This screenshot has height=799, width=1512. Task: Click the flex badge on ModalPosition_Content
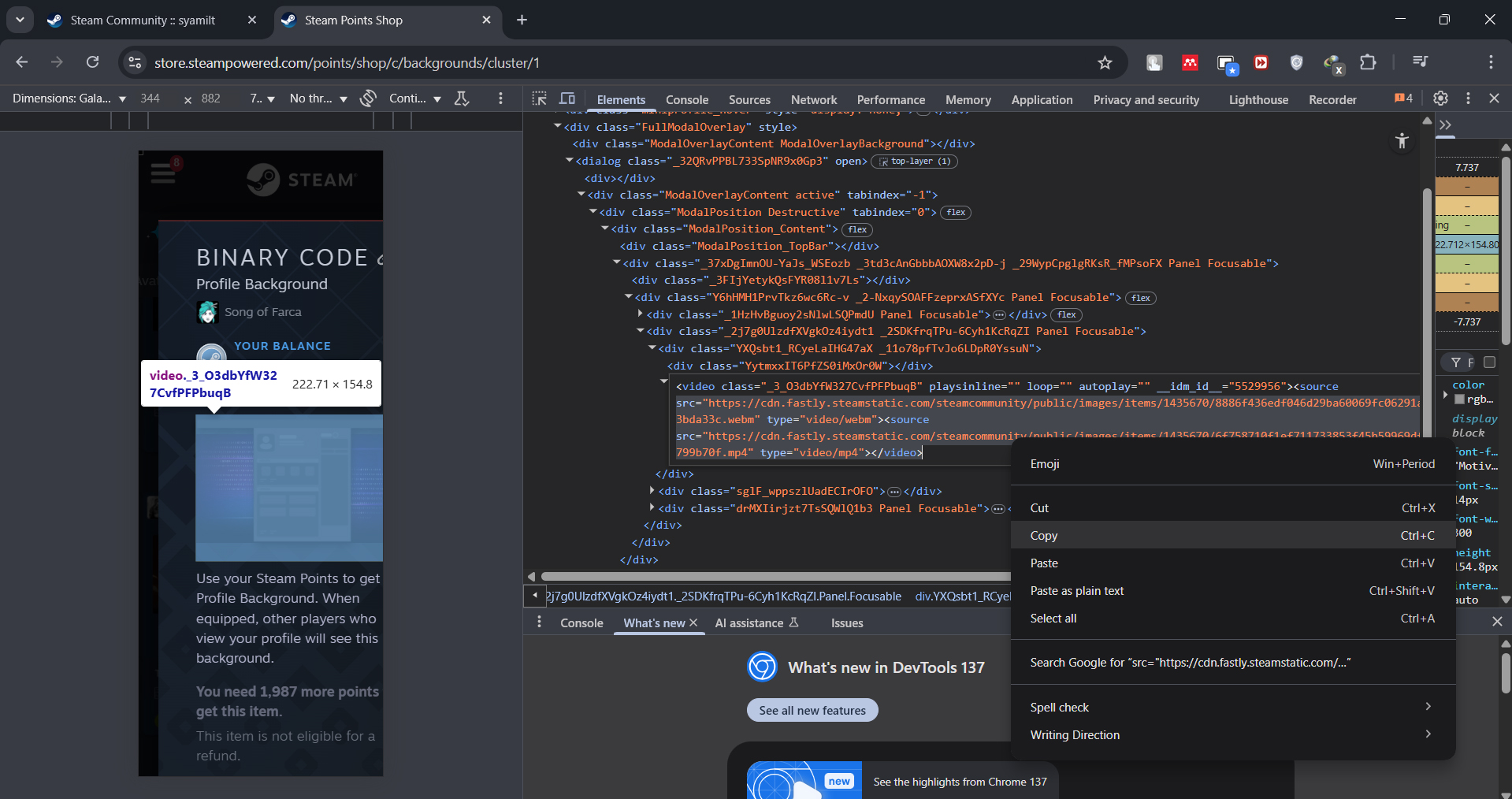857,229
